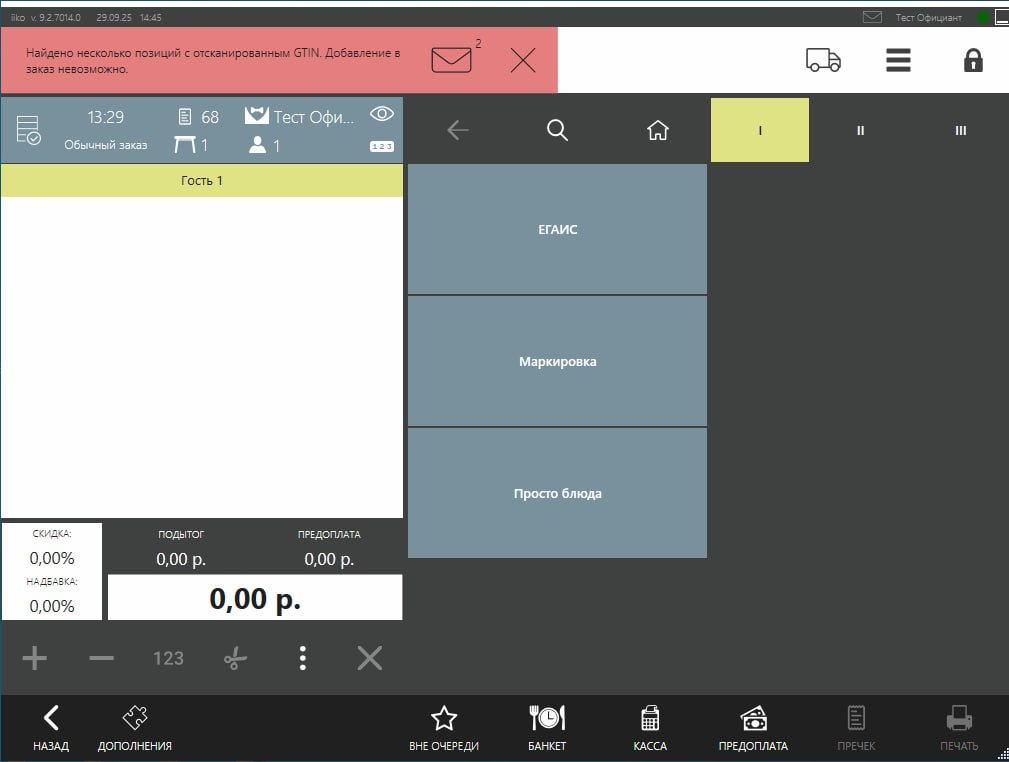Open the delivery truck icon
Image resolution: width=1009 pixels, height=762 pixels.
pyautogui.click(x=823, y=61)
